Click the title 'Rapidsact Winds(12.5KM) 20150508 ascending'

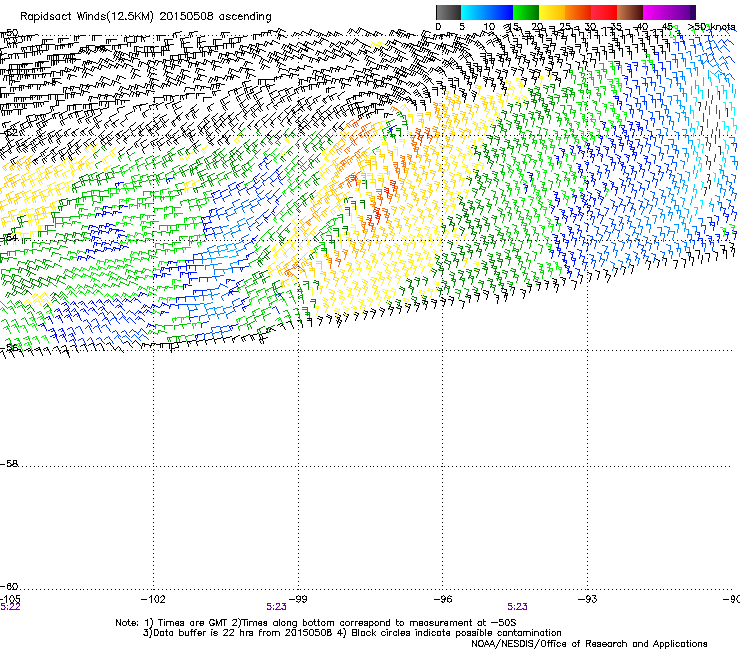click(146, 17)
